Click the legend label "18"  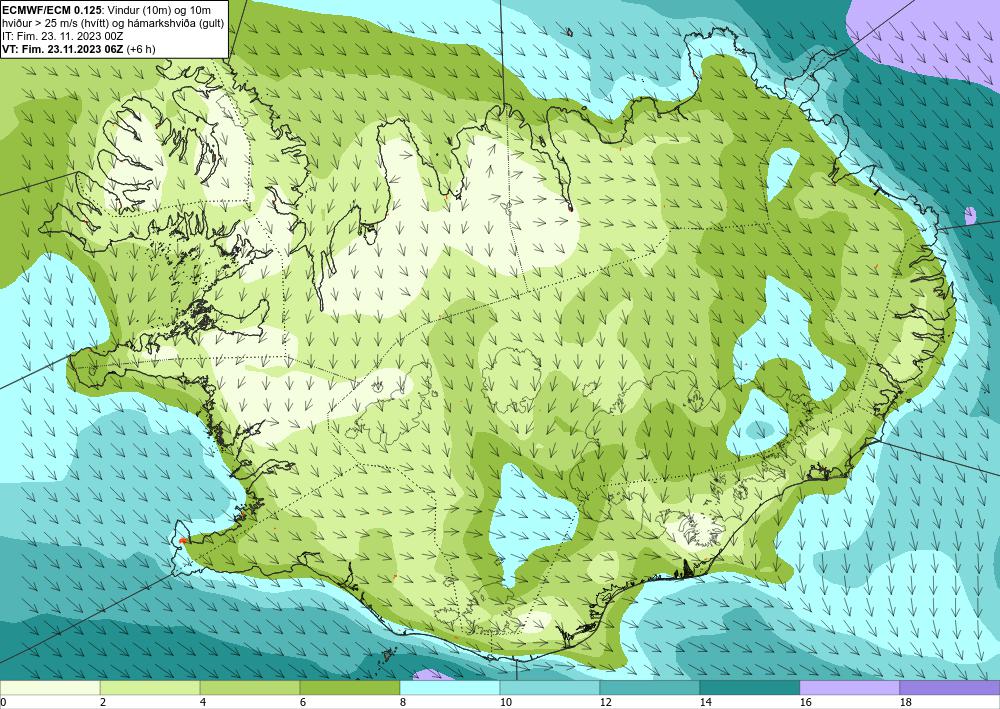(x=906, y=702)
